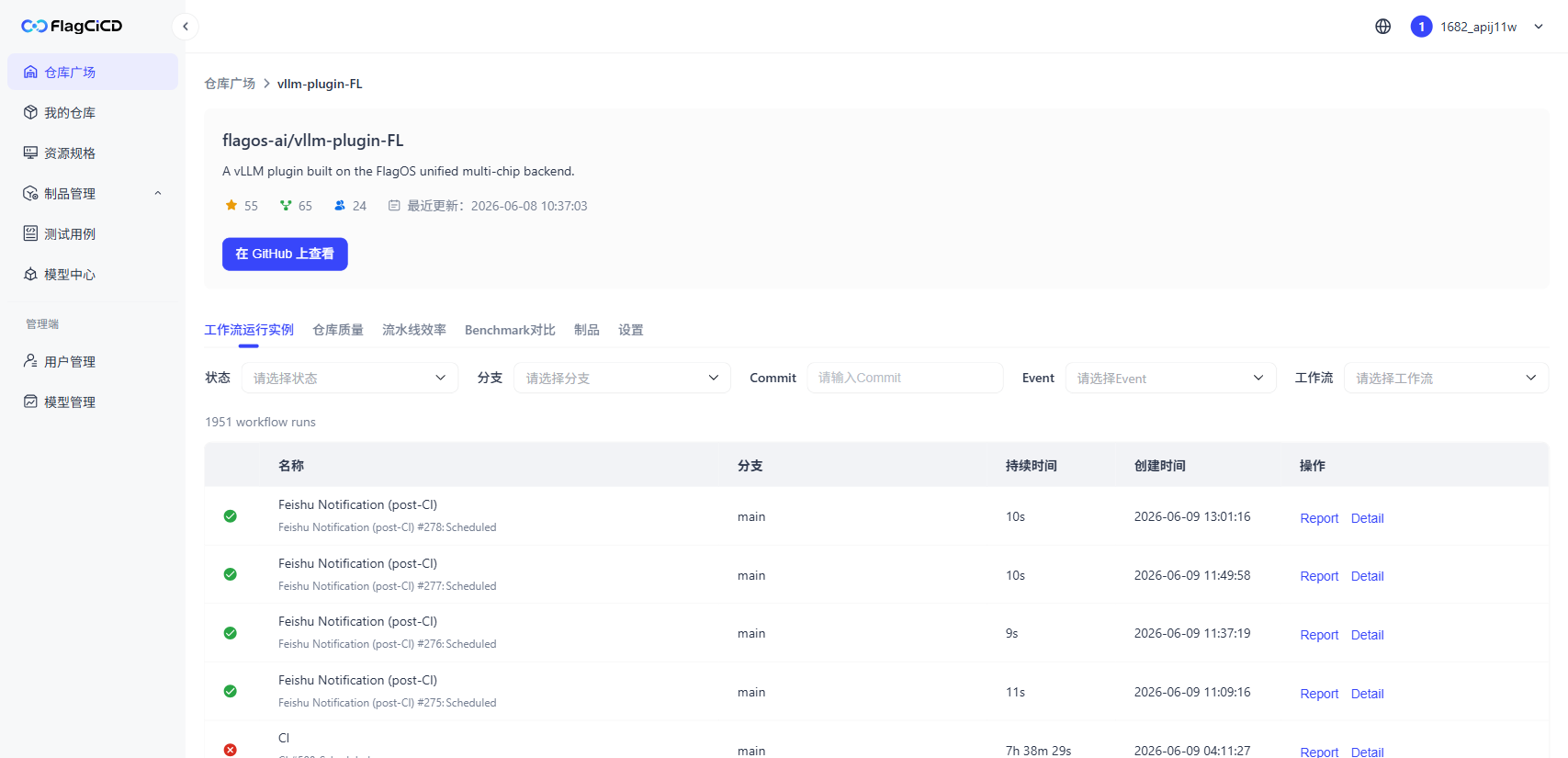This screenshot has width=1568, height=758.
Task: Click the failed status icon for the CI run
Action: click(231, 750)
